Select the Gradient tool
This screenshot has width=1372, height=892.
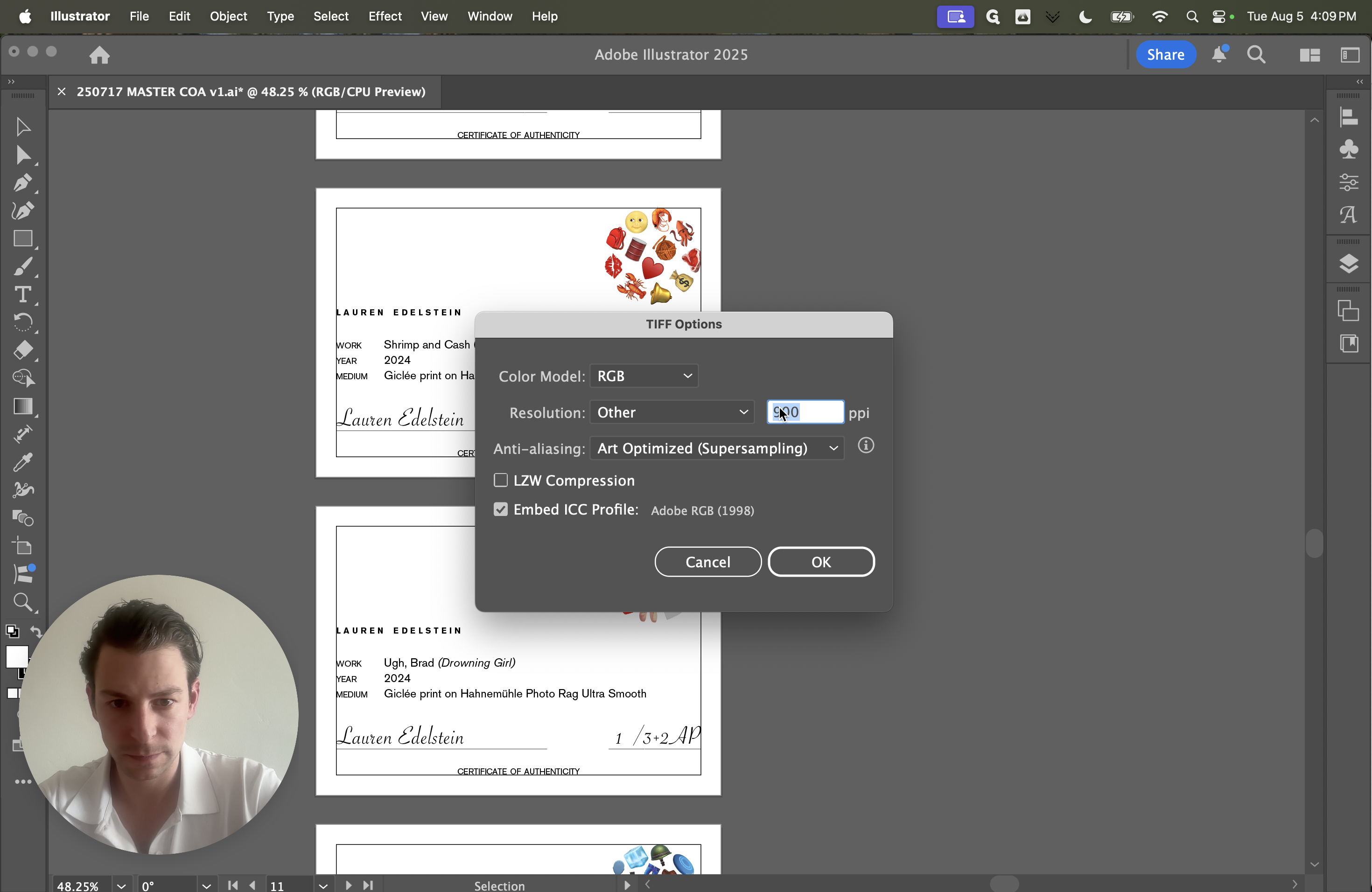click(23, 406)
